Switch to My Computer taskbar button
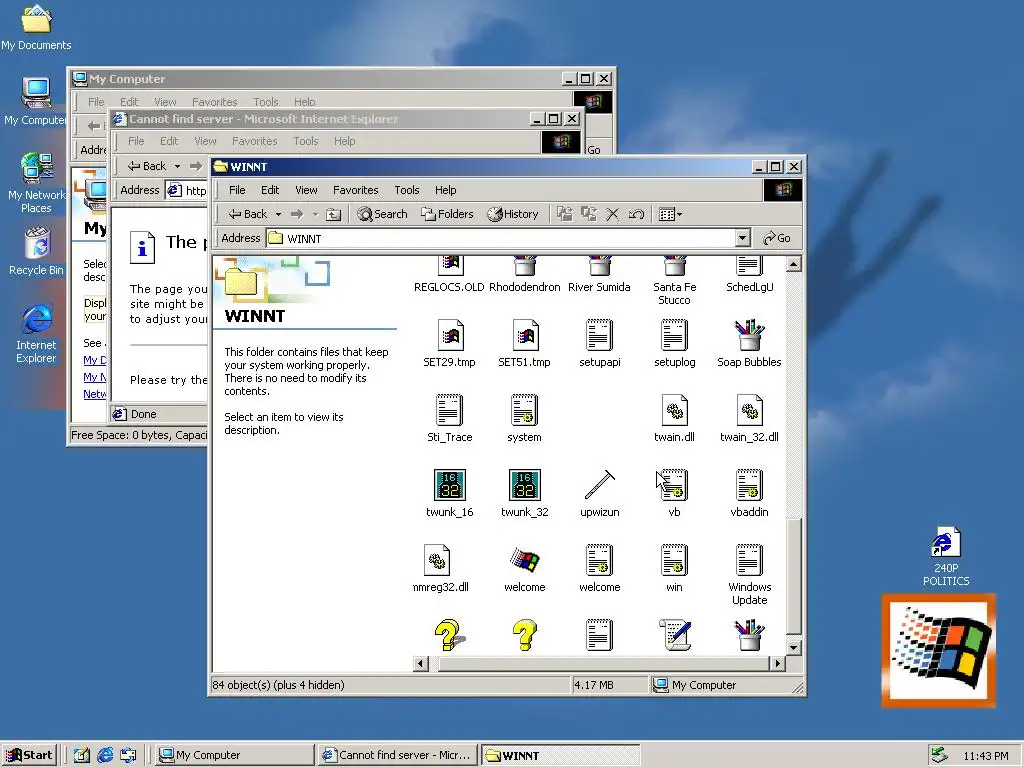The image size is (1024, 768). [235, 755]
